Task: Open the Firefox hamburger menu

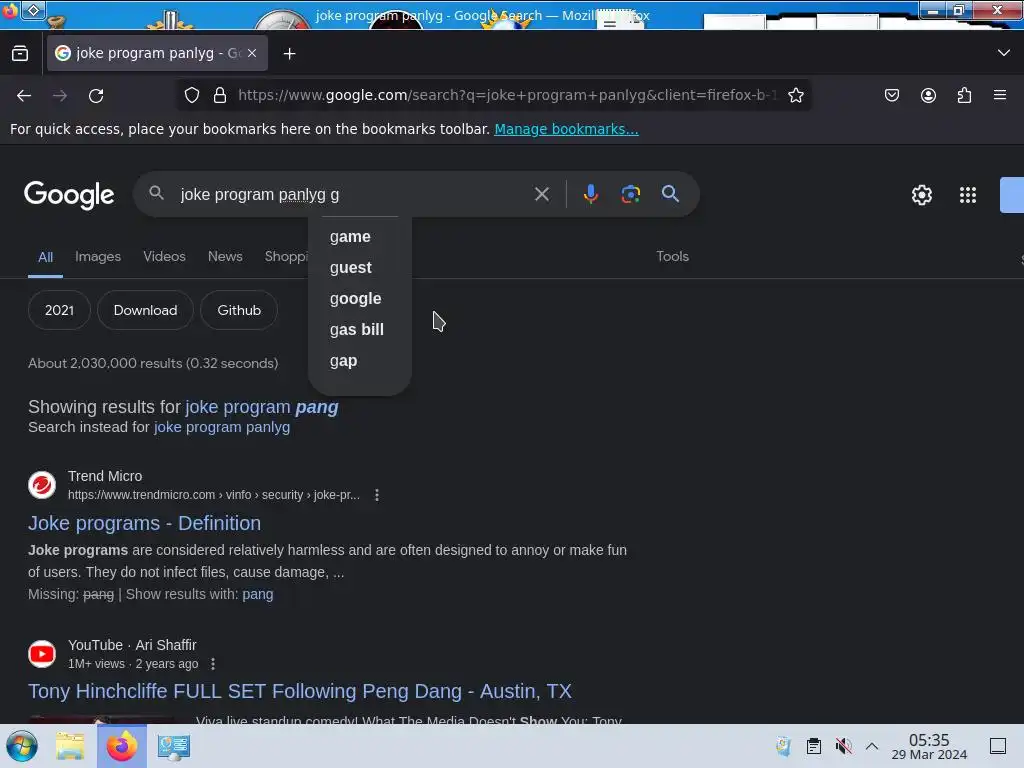Action: 1000,95
